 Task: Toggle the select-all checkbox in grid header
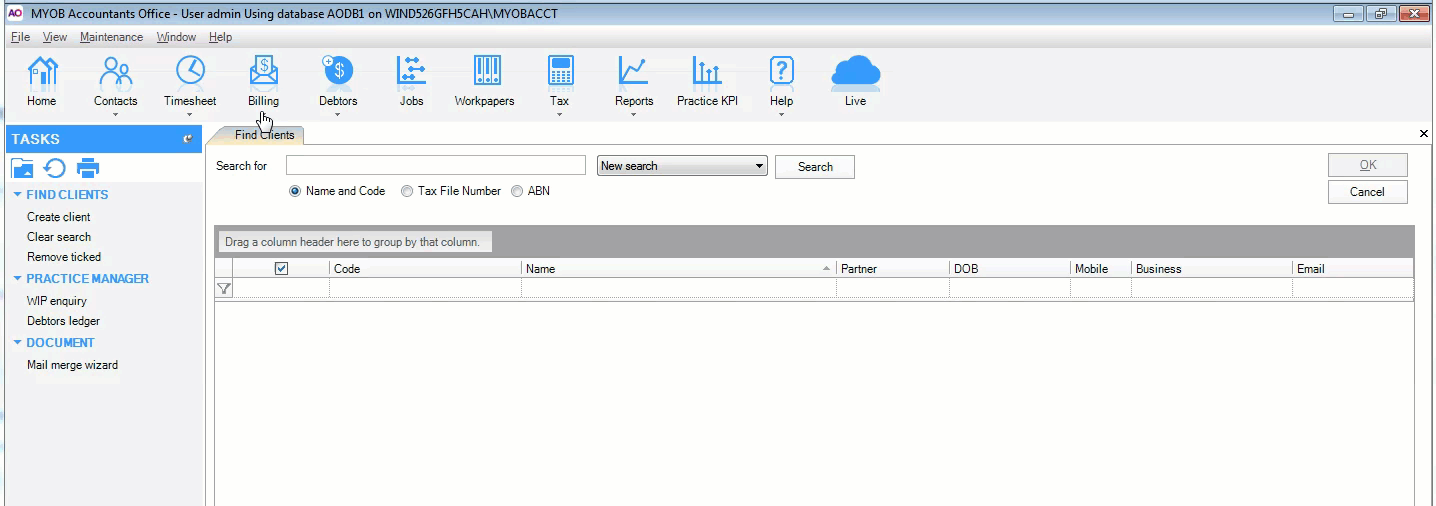[281, 268]
